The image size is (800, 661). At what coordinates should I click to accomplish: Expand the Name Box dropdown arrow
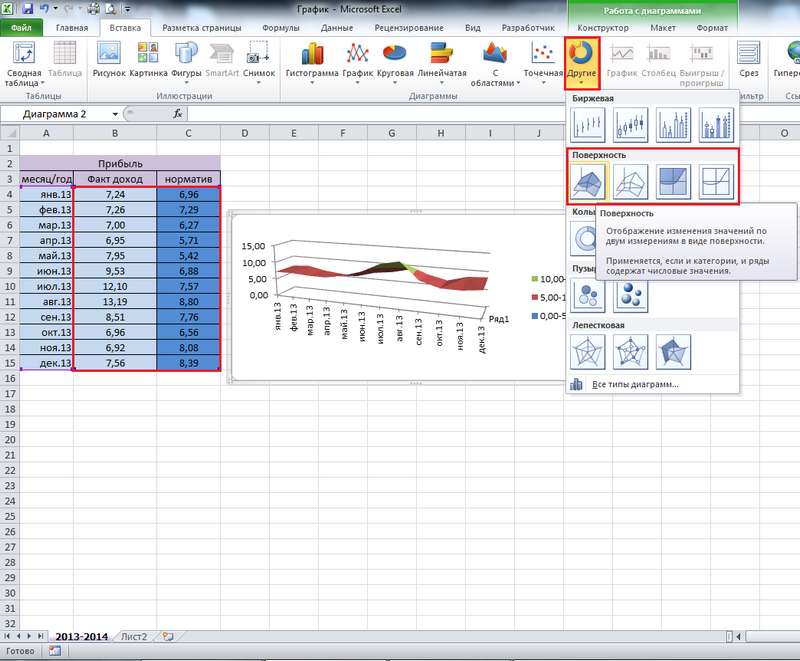click(115, 114)
